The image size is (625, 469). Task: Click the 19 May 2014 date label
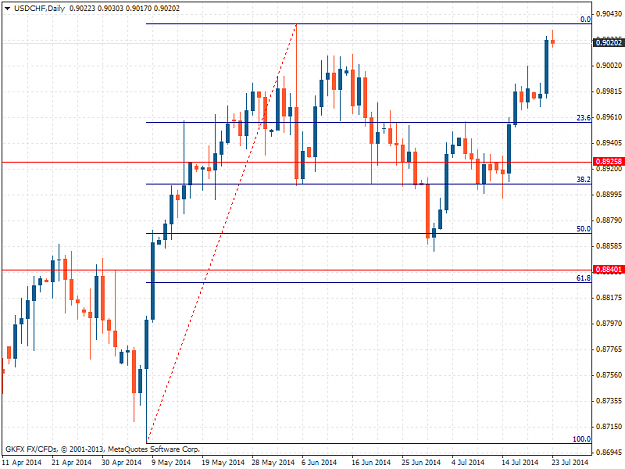pyautogui.click(x=223, y=462)
